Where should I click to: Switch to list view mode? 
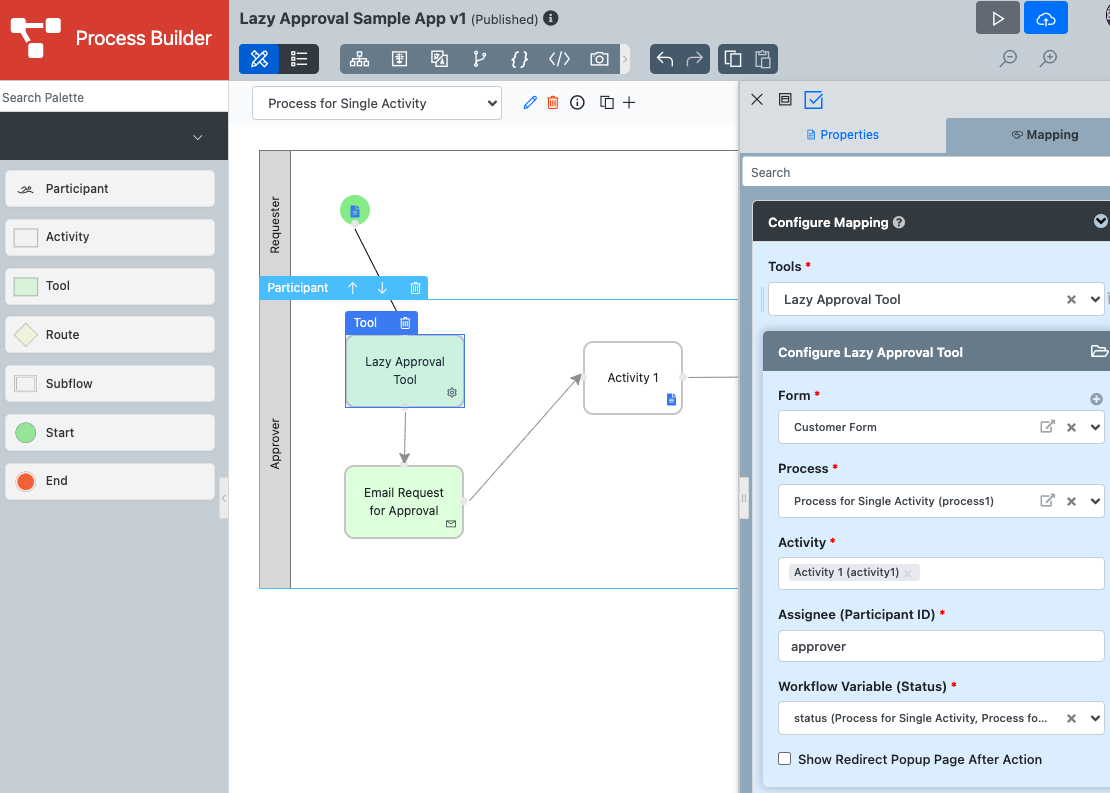299,59
